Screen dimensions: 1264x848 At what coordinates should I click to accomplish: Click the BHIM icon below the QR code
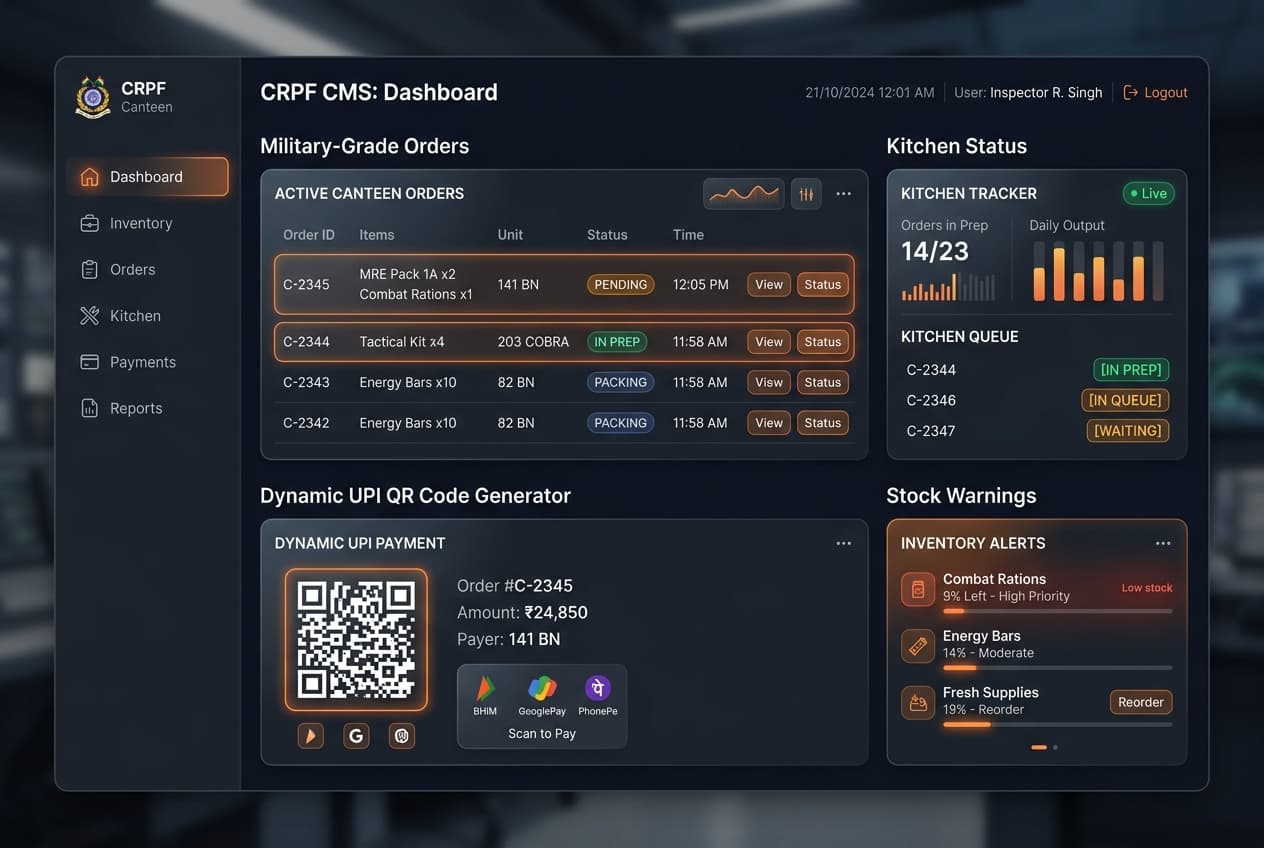pyautogui.click(x=310, y=736)
